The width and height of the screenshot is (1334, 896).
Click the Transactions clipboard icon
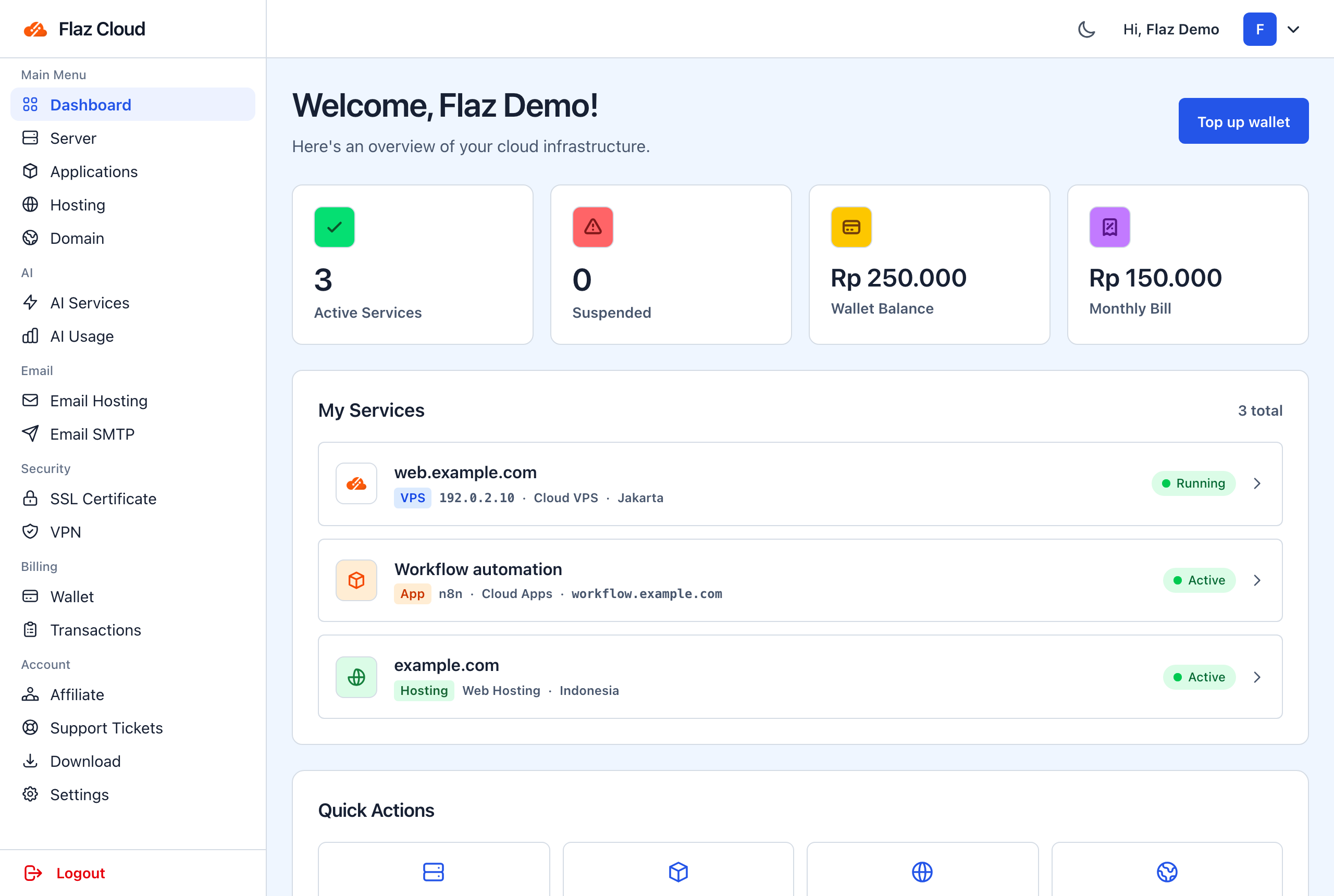point(30,630)
